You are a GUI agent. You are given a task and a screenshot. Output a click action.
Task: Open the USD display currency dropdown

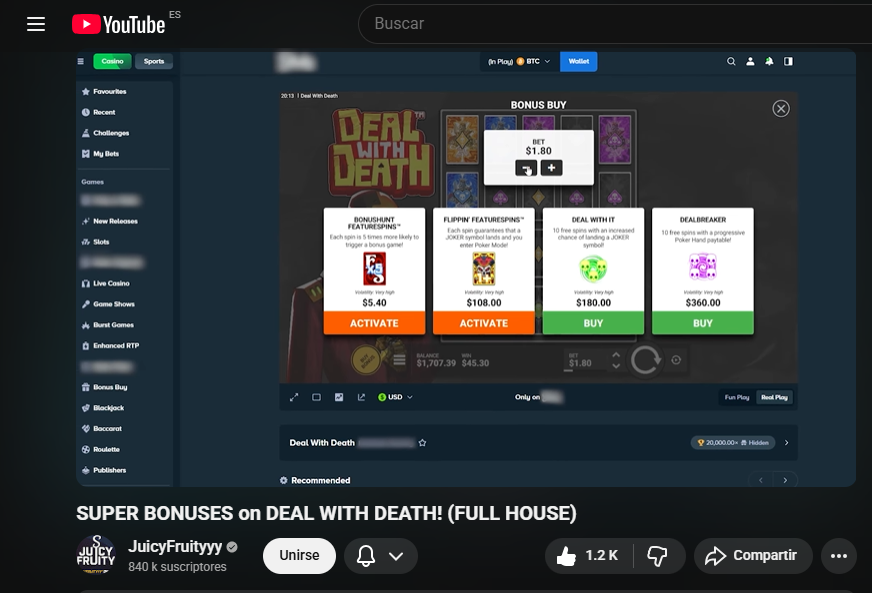pos(395,397)
